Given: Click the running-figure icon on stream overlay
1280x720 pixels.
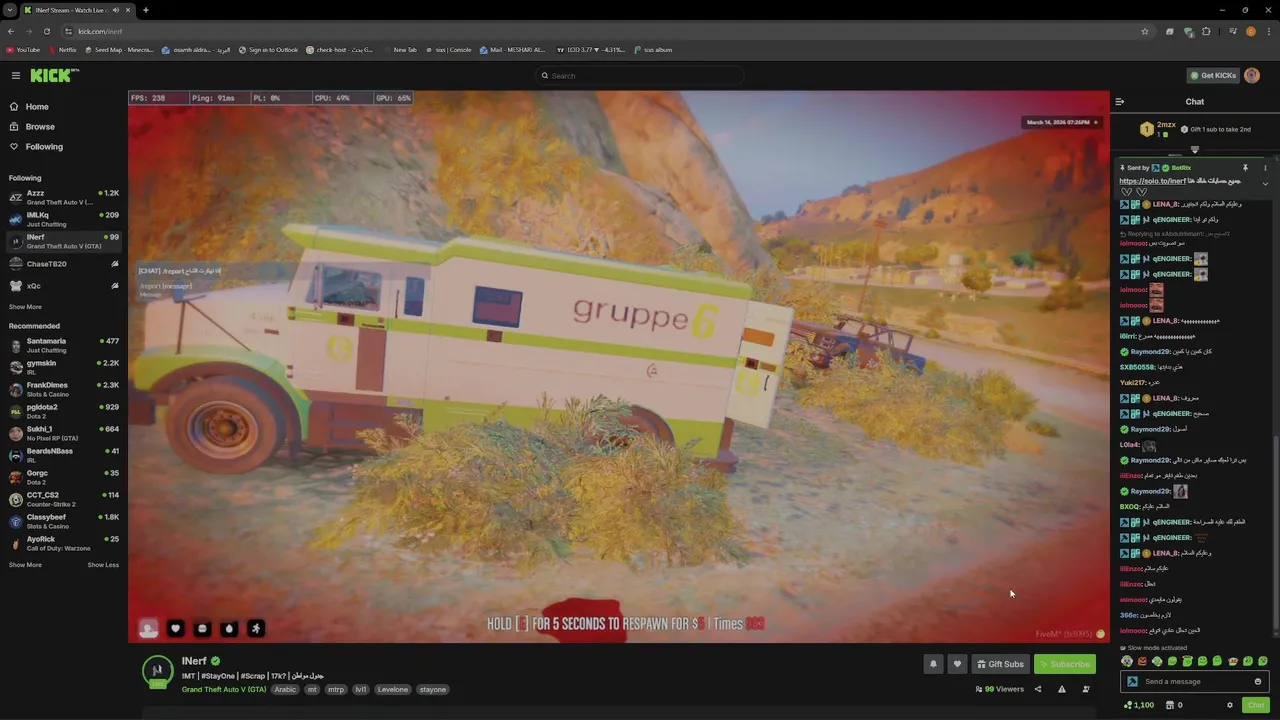Looking at the screenshot, I should tap(256, 628).
